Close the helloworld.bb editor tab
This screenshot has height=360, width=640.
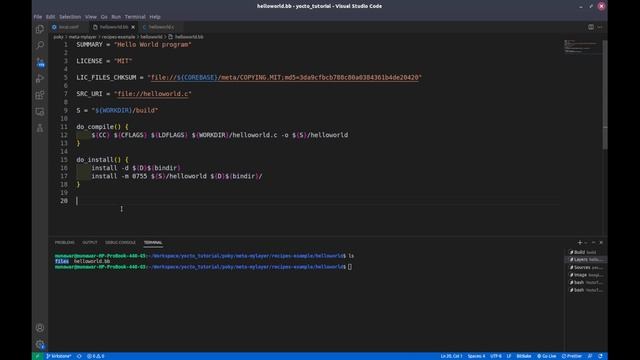coord(133,27)
